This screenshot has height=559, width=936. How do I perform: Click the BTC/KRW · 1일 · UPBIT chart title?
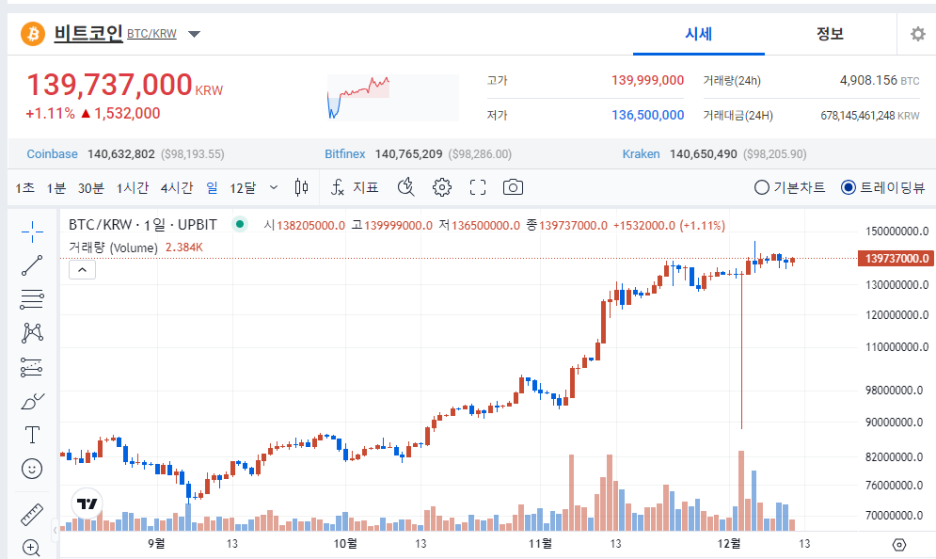[x=143, y=225]
